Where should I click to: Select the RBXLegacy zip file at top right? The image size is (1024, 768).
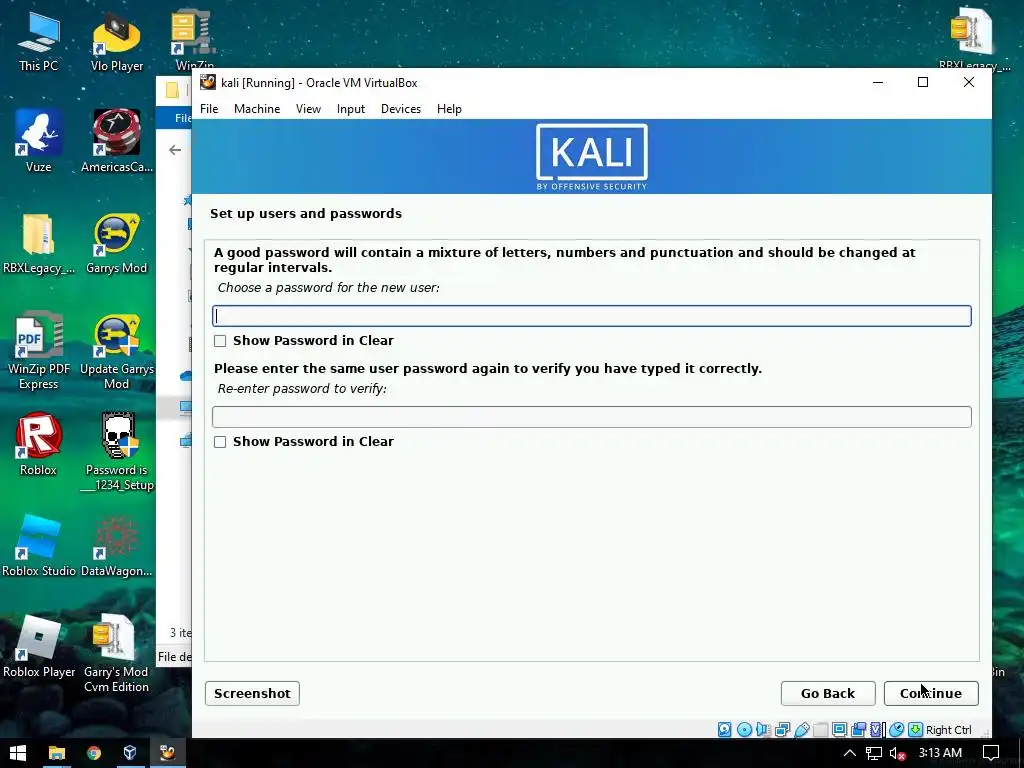coord(973,38)
